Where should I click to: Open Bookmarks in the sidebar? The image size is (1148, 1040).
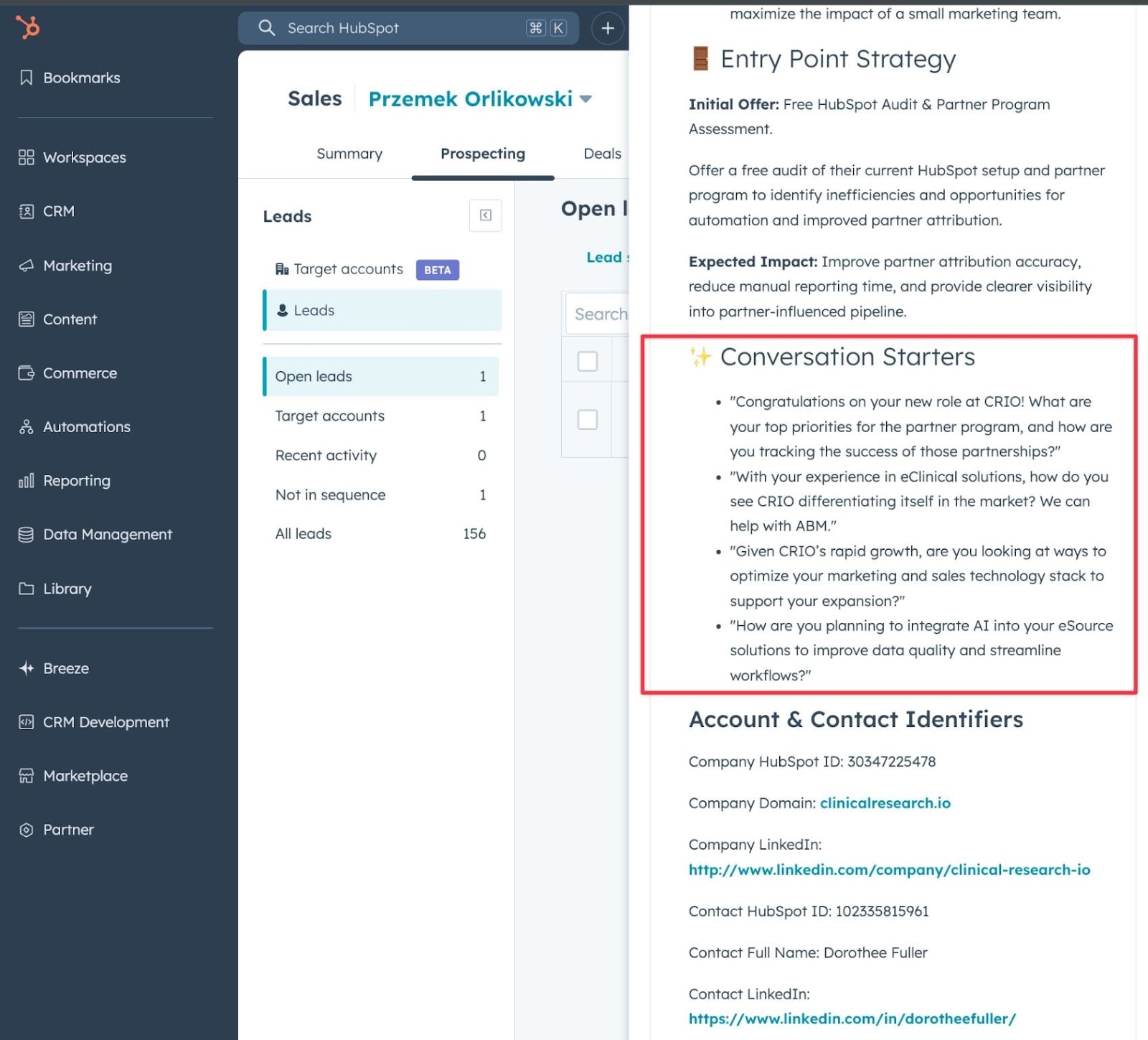click(x=70, y=78)
